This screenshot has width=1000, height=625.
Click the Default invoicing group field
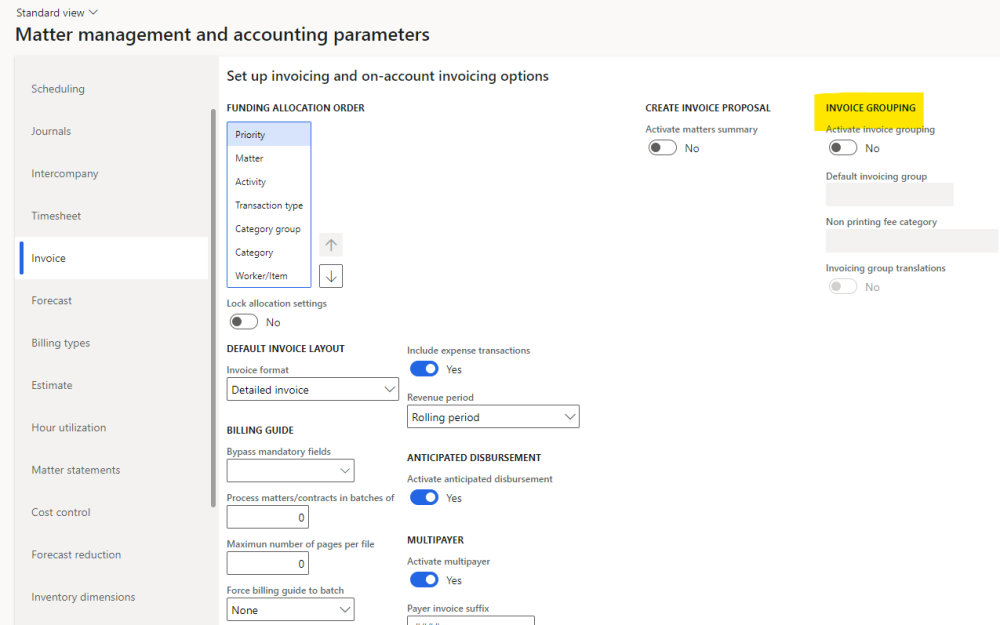888,194
